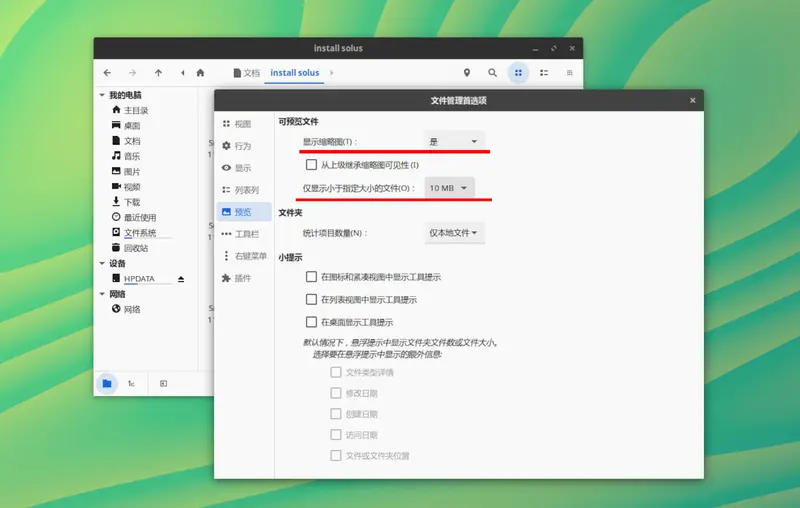Collapse the 我的电脑 sidebar section

(102, 95)
